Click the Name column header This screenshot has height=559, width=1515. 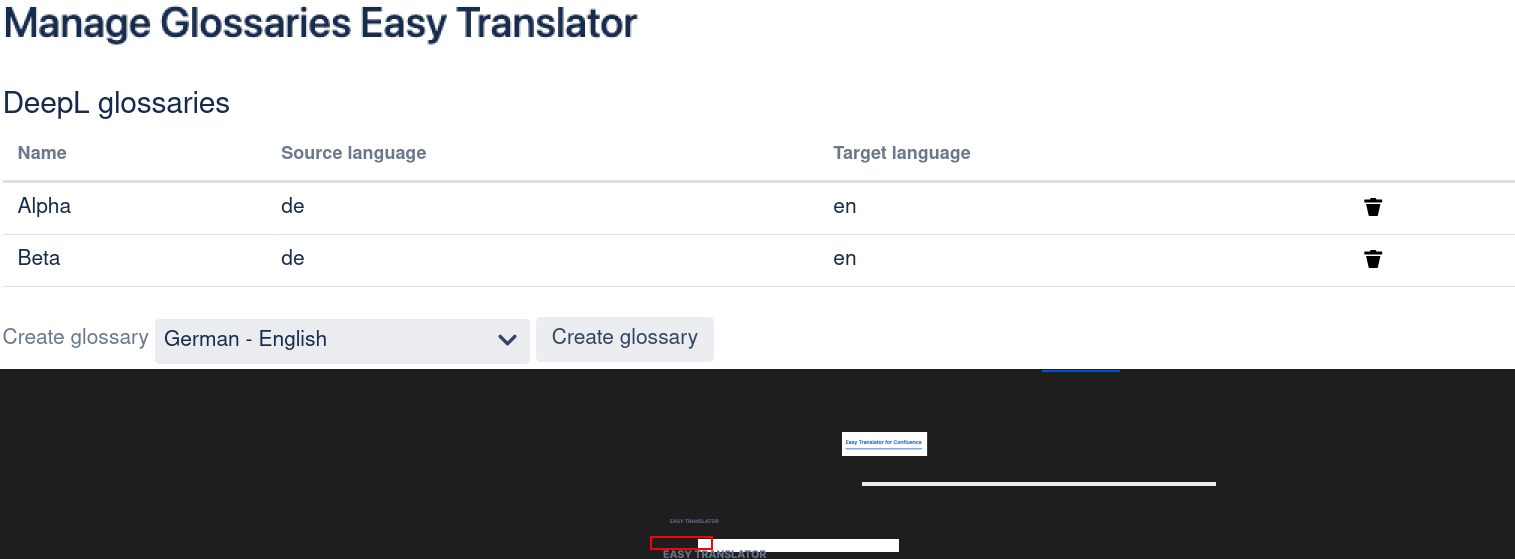(x=42, y=153)
